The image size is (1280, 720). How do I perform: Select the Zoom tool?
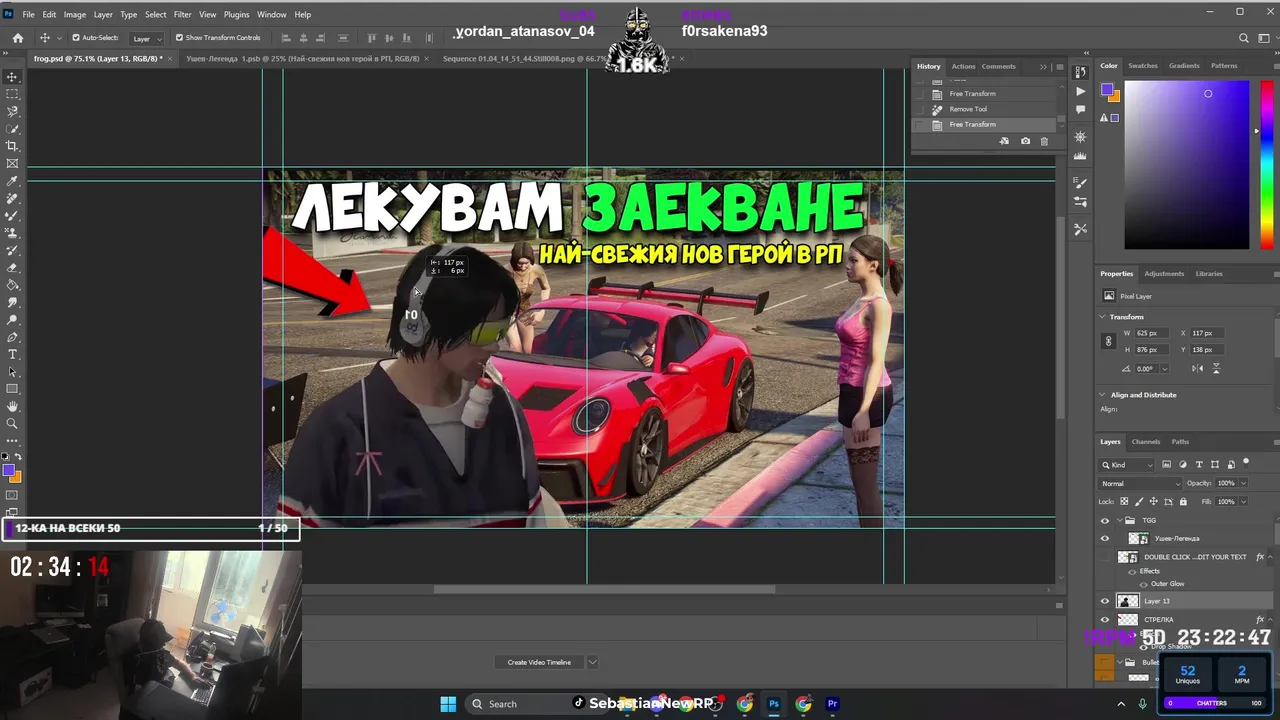(x=12, y=423)
